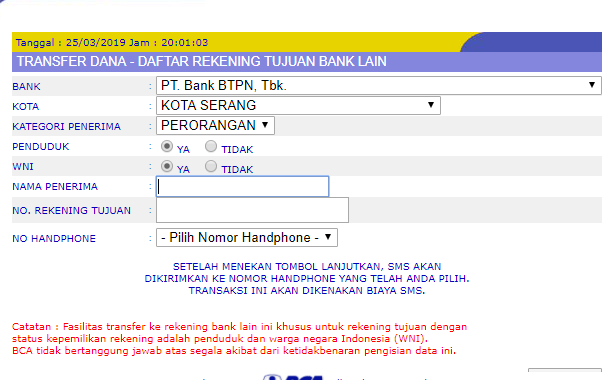This screenshot has width=614, height=380.
Task: Select YA radio for WNI
Action: tap(167, 166)
